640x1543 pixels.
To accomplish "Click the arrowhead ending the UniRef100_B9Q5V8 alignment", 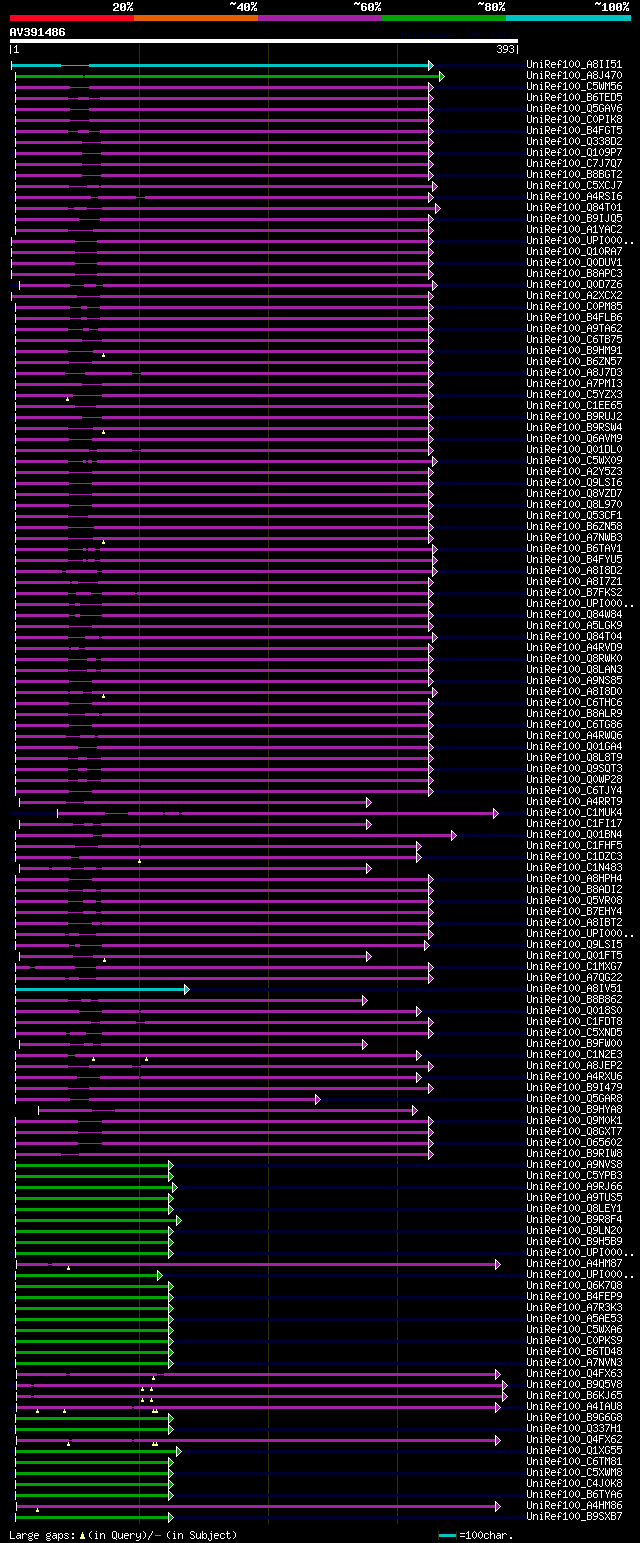I will click(504, 1385).
